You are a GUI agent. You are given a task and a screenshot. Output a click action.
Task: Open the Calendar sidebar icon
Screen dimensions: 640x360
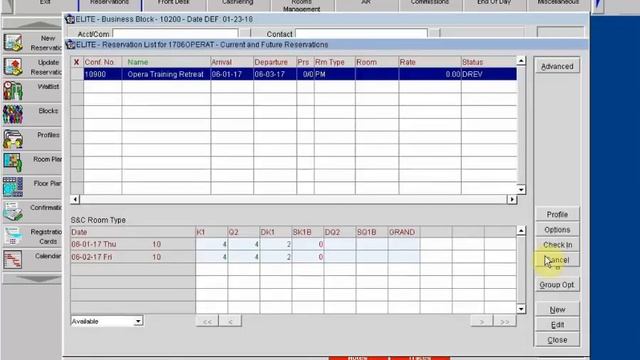pyautogui.click(x=13, y=260)
